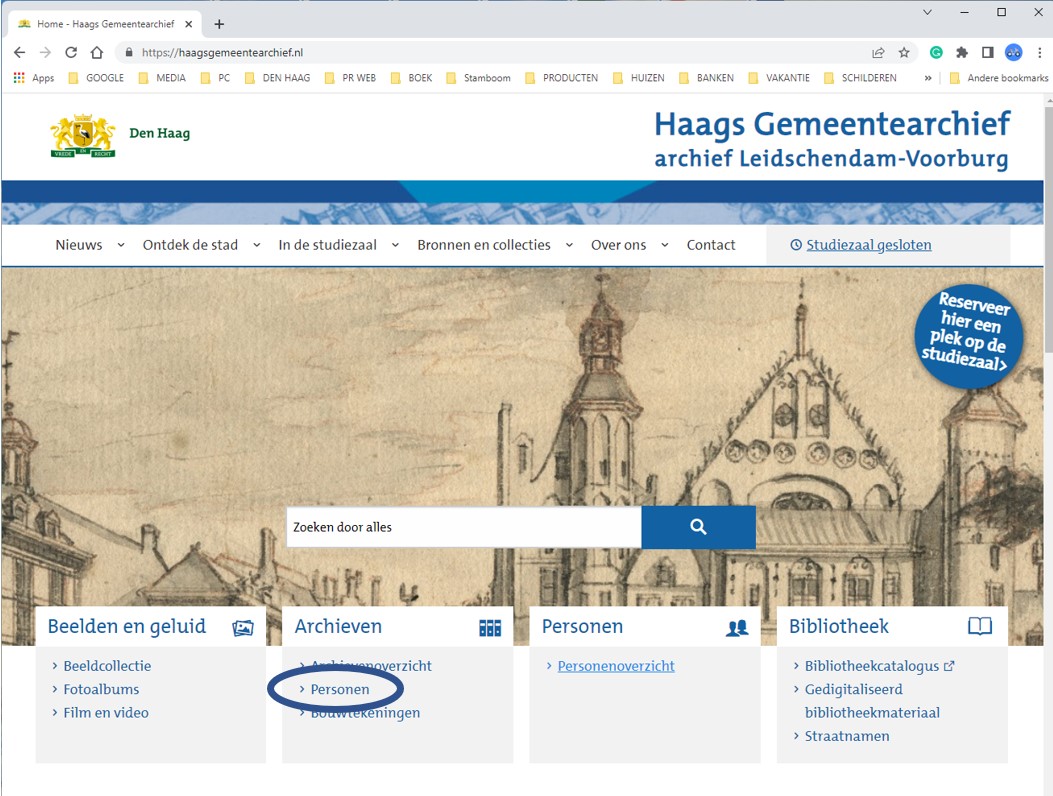Viewport: 1053px width, 796px height.
Task: Open the PR WEB bookmarks folder
Action: pyautogui.click(x=350, y=78)
